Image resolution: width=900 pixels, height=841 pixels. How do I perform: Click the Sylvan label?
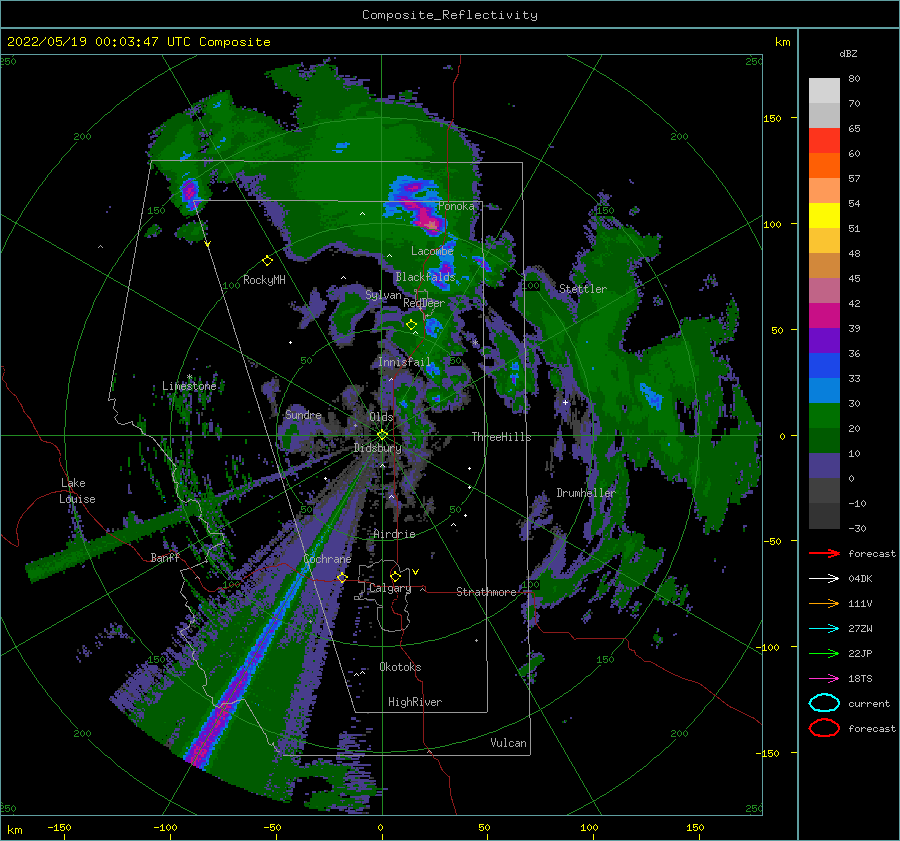pos(383,295)
